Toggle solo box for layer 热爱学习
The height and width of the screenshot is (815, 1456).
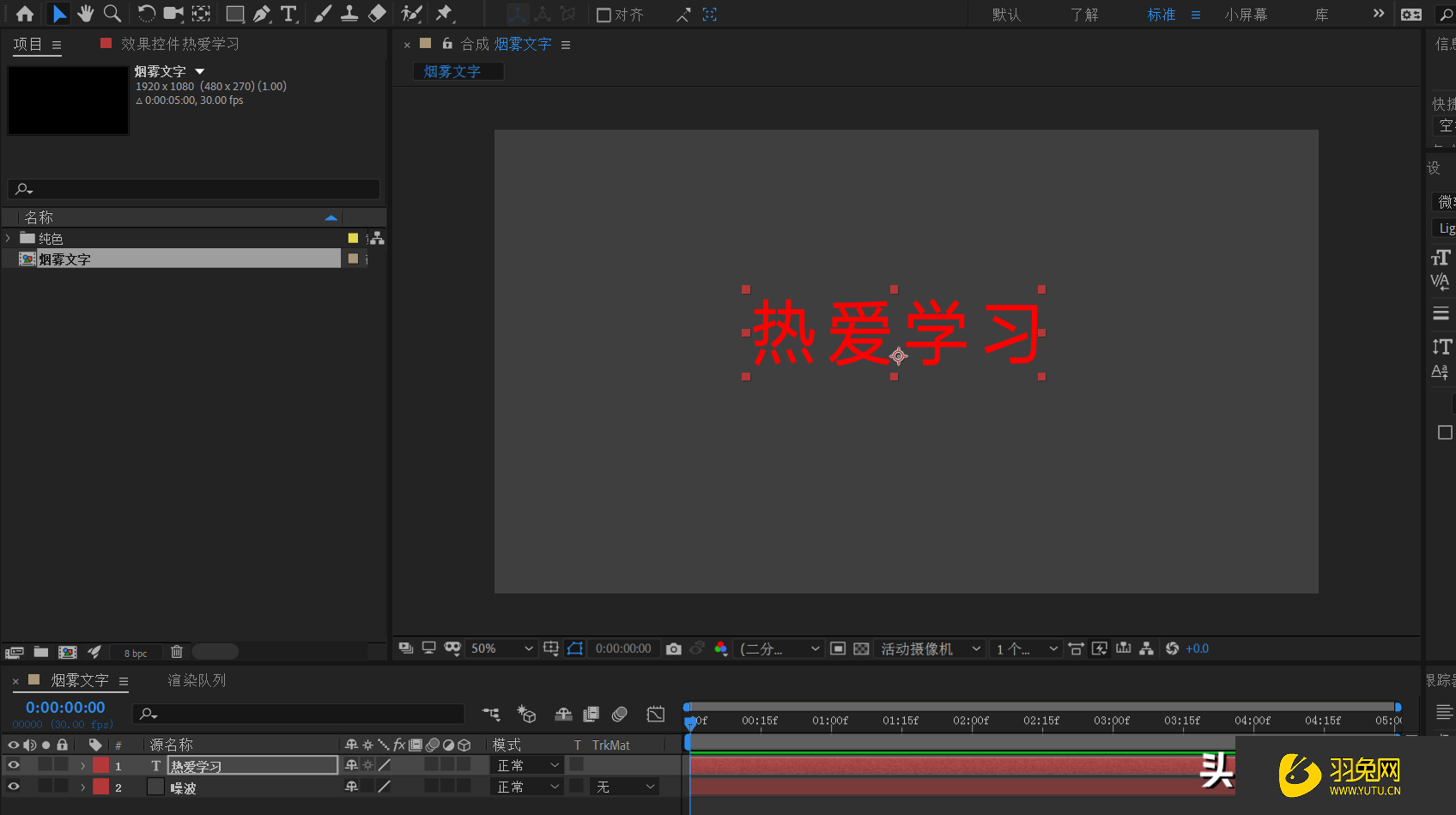click(x=45, y=764)
